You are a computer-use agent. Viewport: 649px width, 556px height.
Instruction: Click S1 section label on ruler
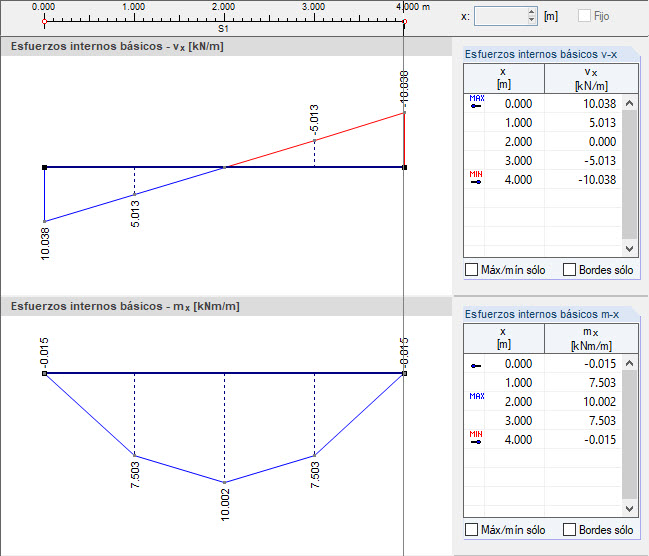coord(223,29)
